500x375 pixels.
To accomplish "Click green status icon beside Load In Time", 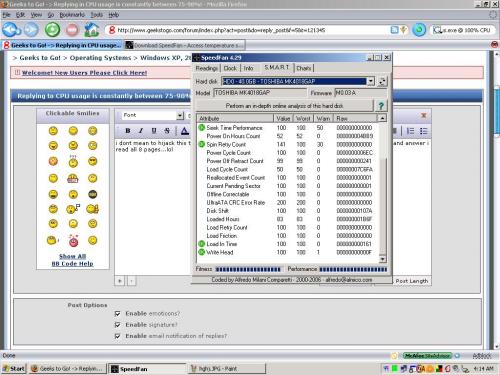I will [201, 244].
